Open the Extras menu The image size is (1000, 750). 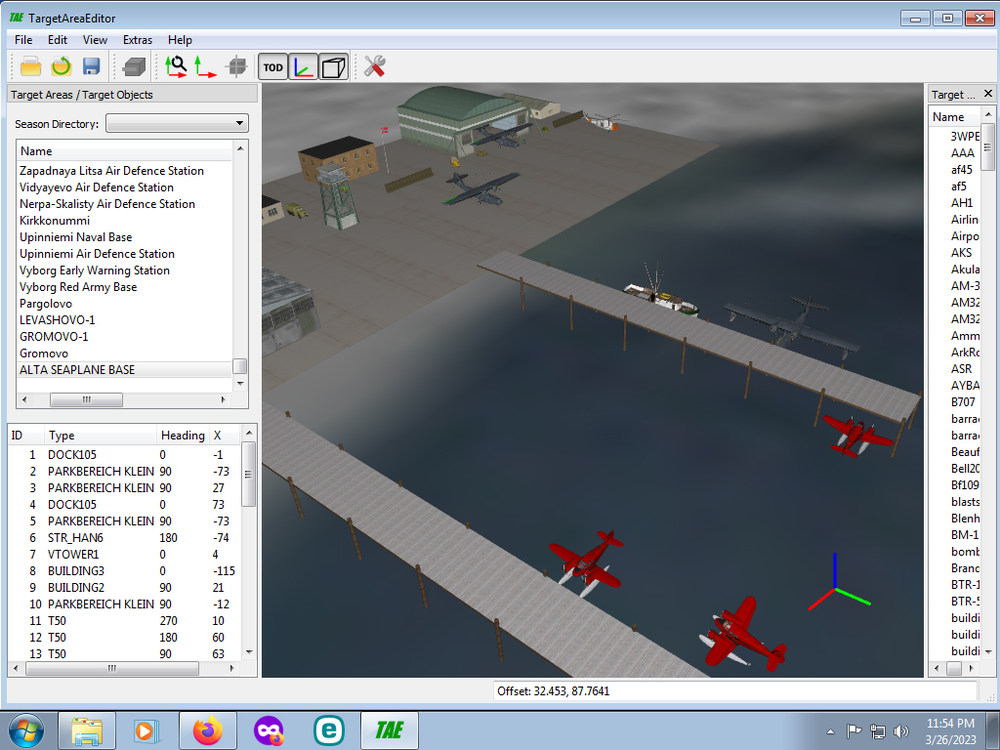(138, 40)
